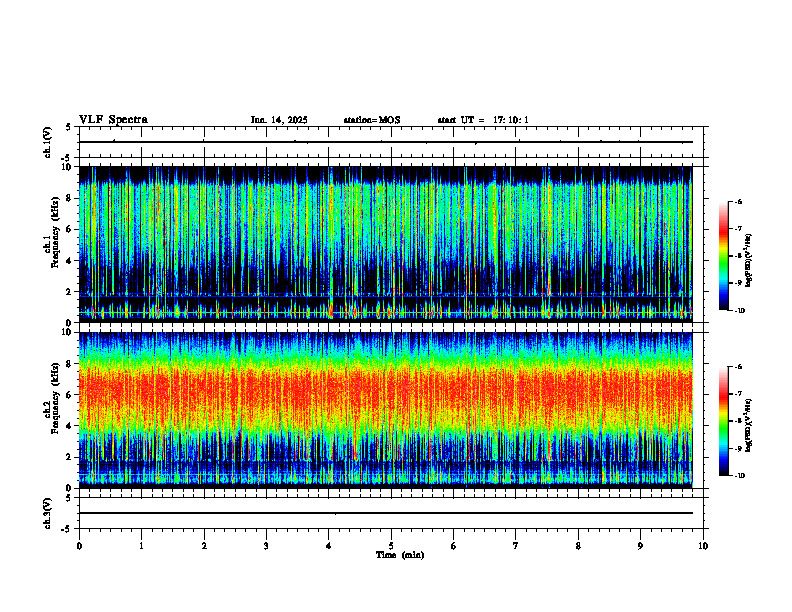Select the date text "Jan. 14, 2025"
792x612 pixels.
pyautogui.click(x=279, y=120)
